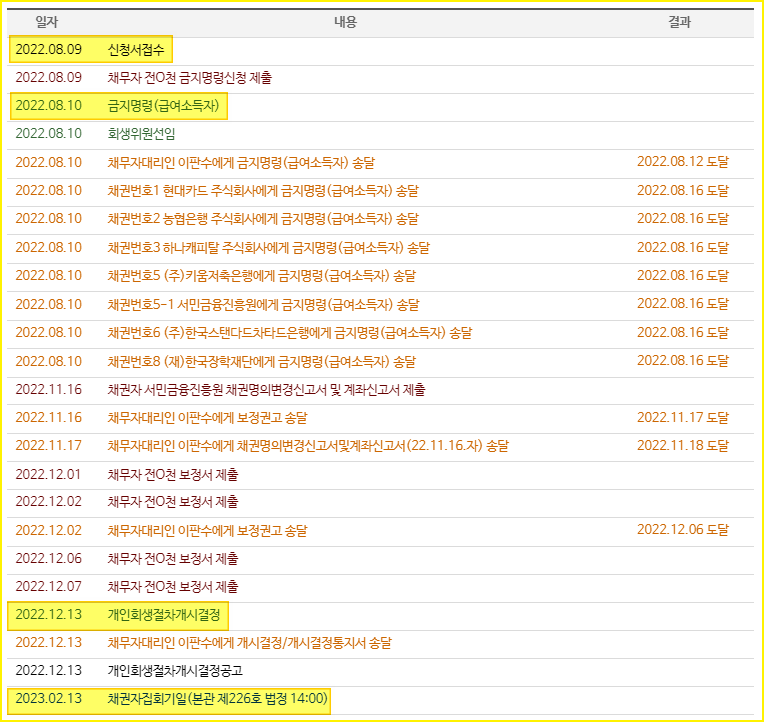Select '채권번호2 농협은행 주식회사' 송달 entry
The width and height of the screenshot is (764, 722).
click(263, 219)
